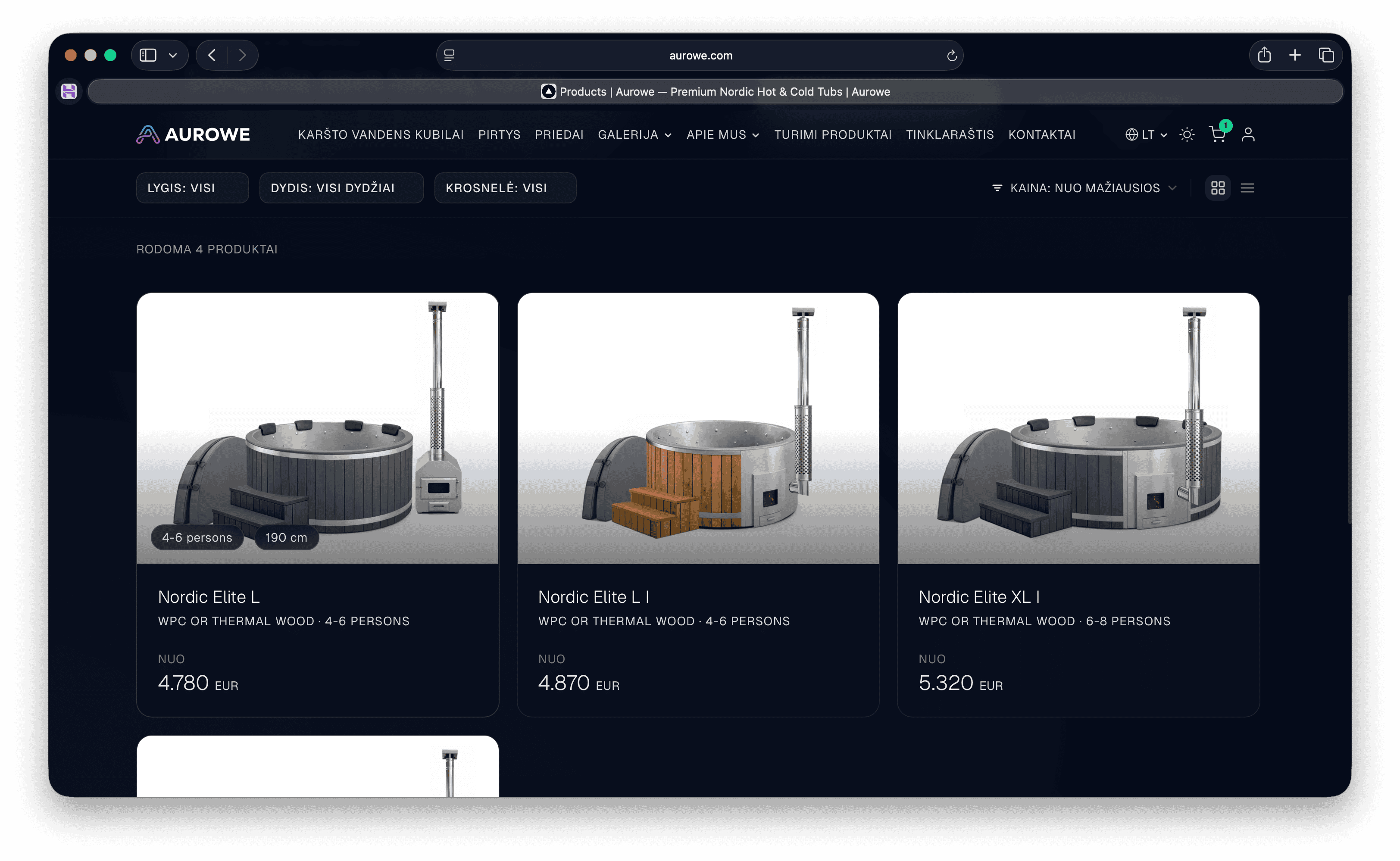Click the user account icon
Screen dimensions: 1400x861
(1248, 134)
